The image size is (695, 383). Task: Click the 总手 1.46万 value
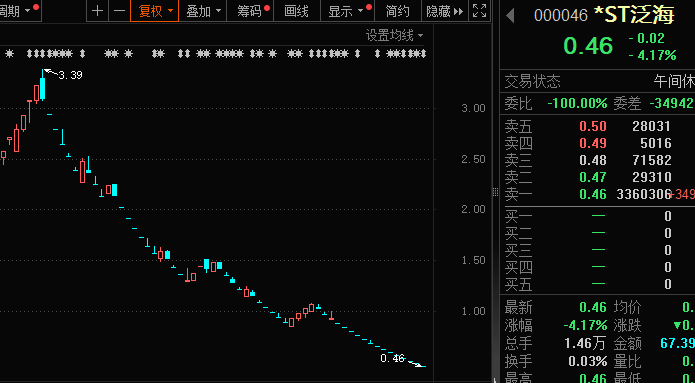point(585,343)
